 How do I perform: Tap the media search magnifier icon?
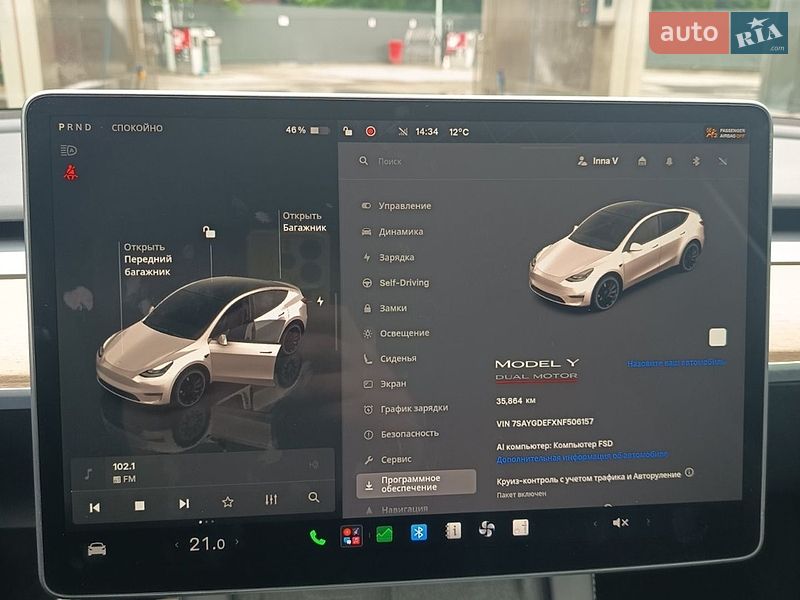314,497
